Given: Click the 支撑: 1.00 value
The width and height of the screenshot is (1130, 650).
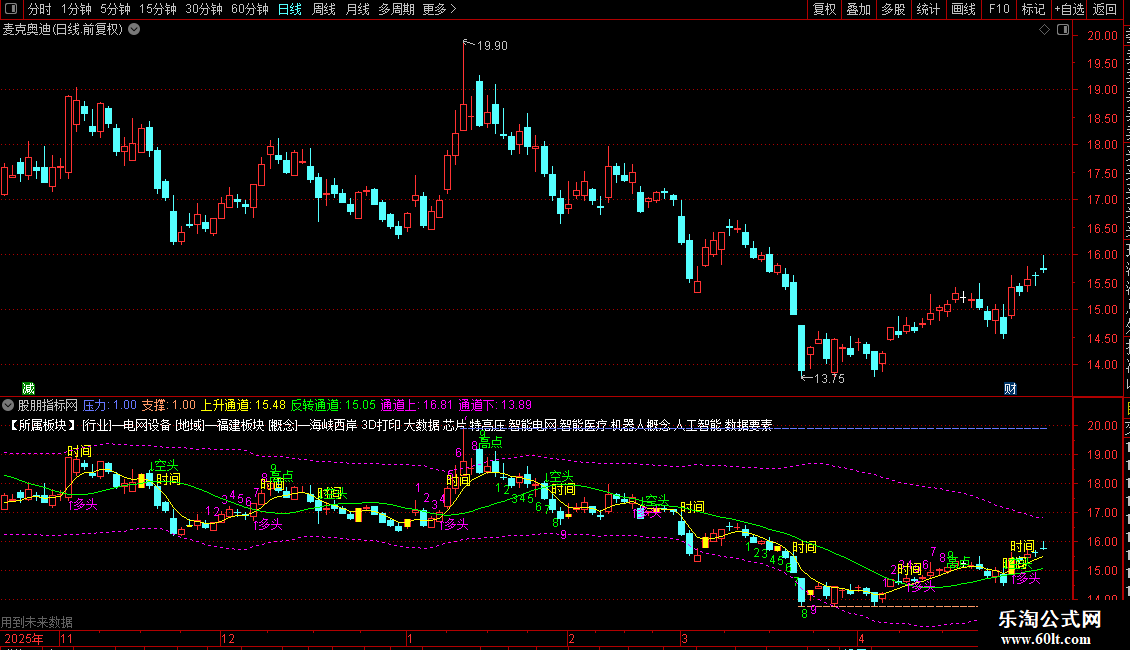Looking at the screenshot, I should [x=169, y=406].
